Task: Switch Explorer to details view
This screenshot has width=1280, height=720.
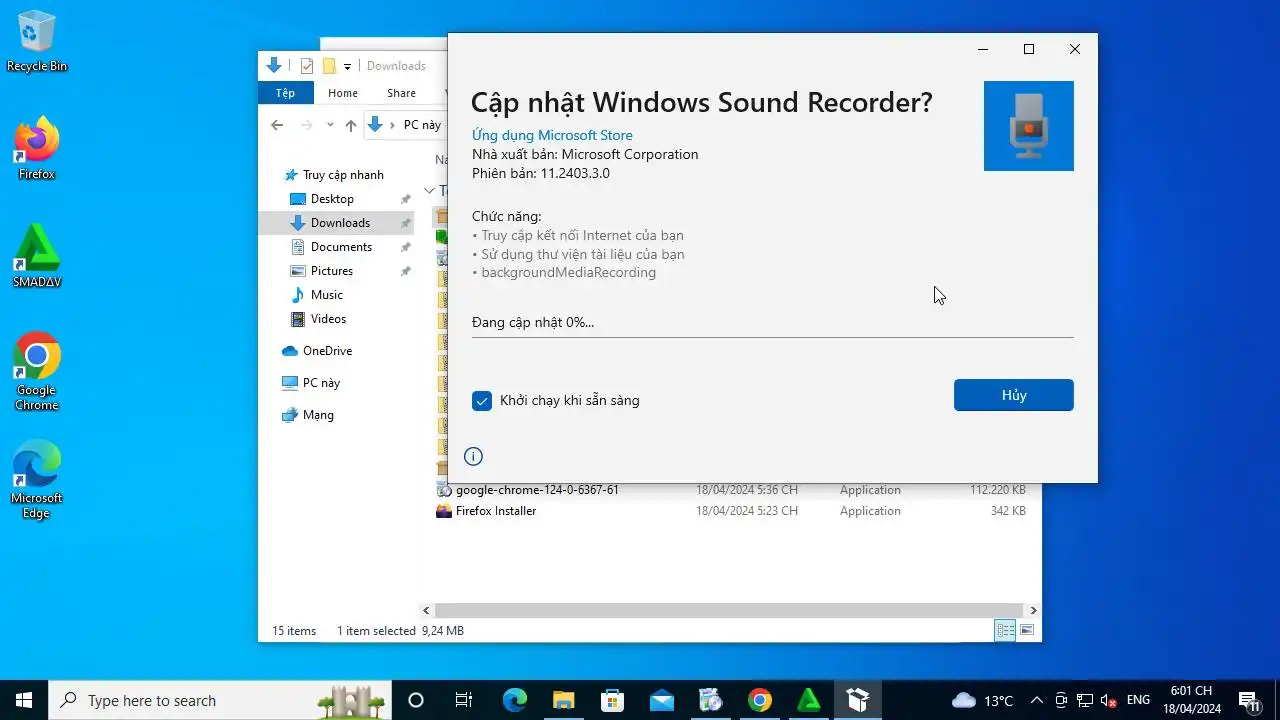Action: click(x=1005, y=630)
